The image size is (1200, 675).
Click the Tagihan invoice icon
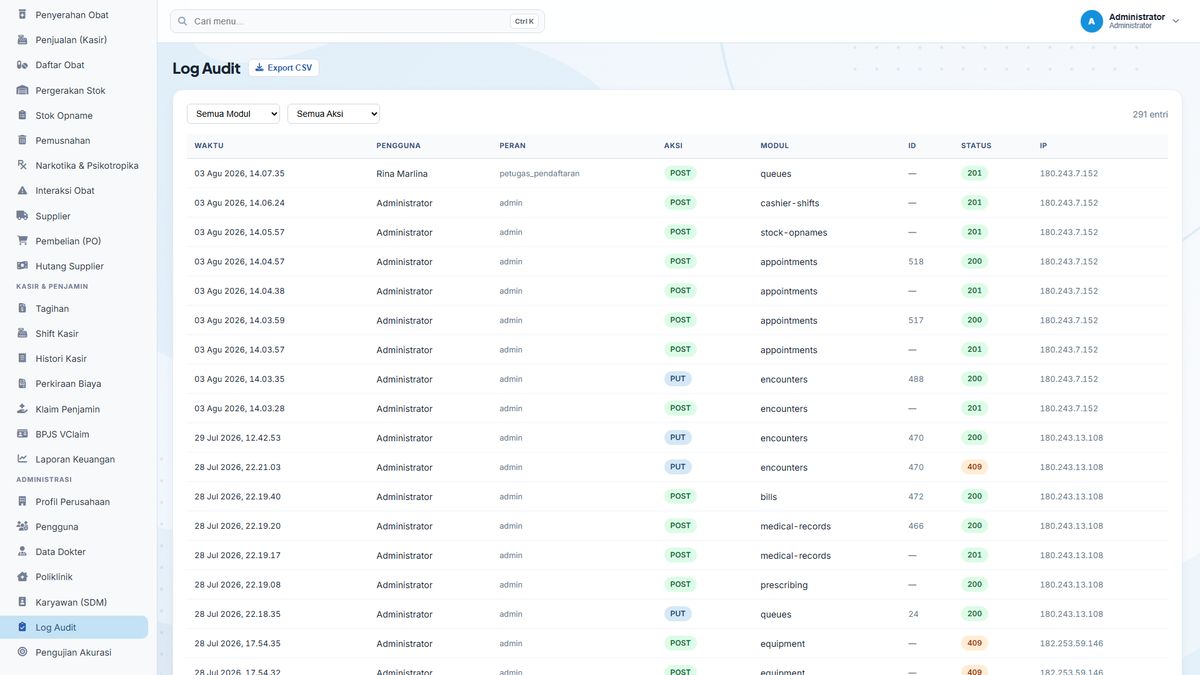pos(23,308)
